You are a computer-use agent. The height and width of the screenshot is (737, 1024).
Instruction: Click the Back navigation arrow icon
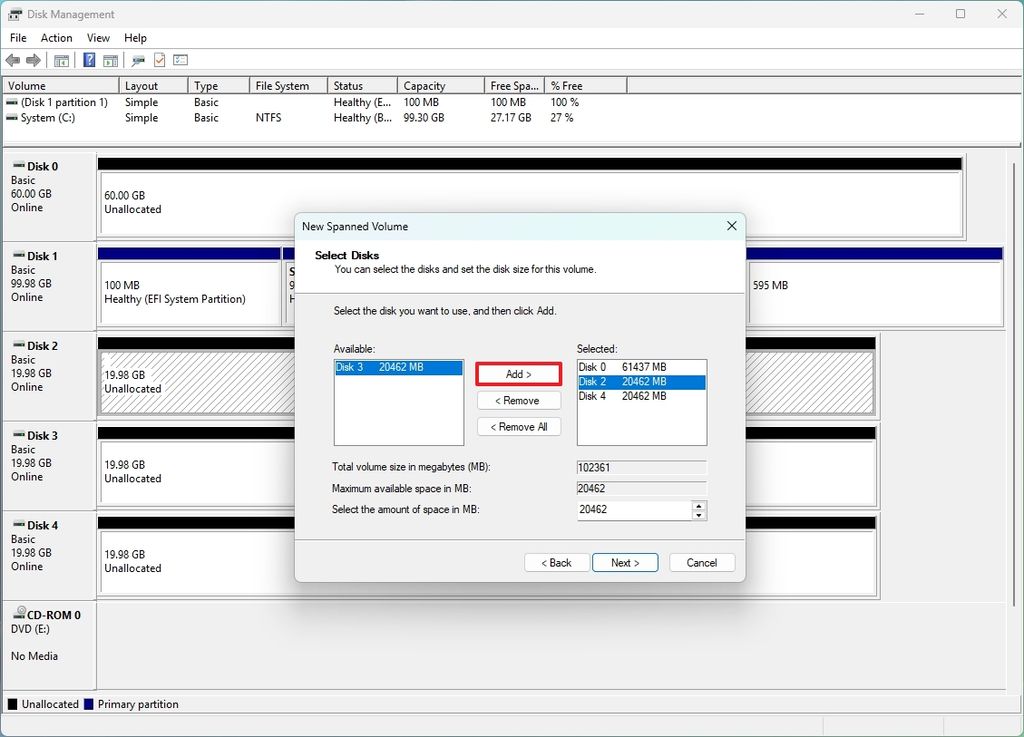click(x=13, y=59)
